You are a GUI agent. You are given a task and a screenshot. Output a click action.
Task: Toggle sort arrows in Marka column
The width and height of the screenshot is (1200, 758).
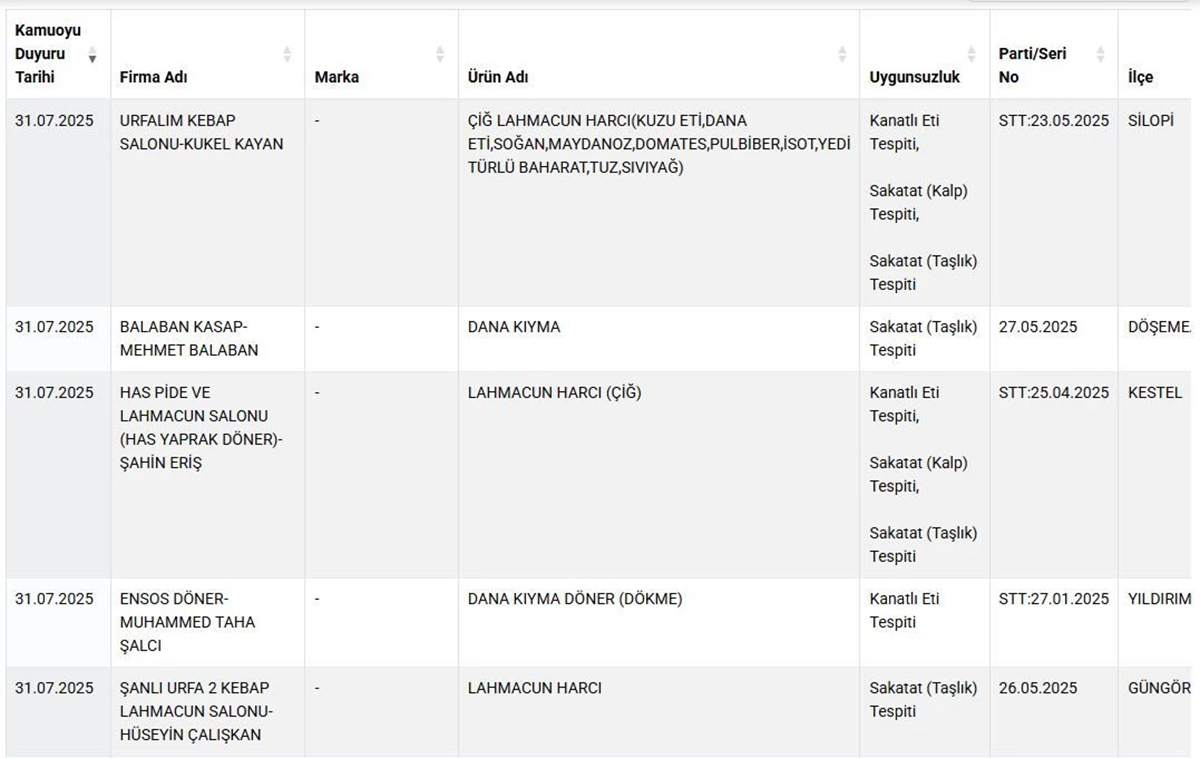(x=440, y=54)
